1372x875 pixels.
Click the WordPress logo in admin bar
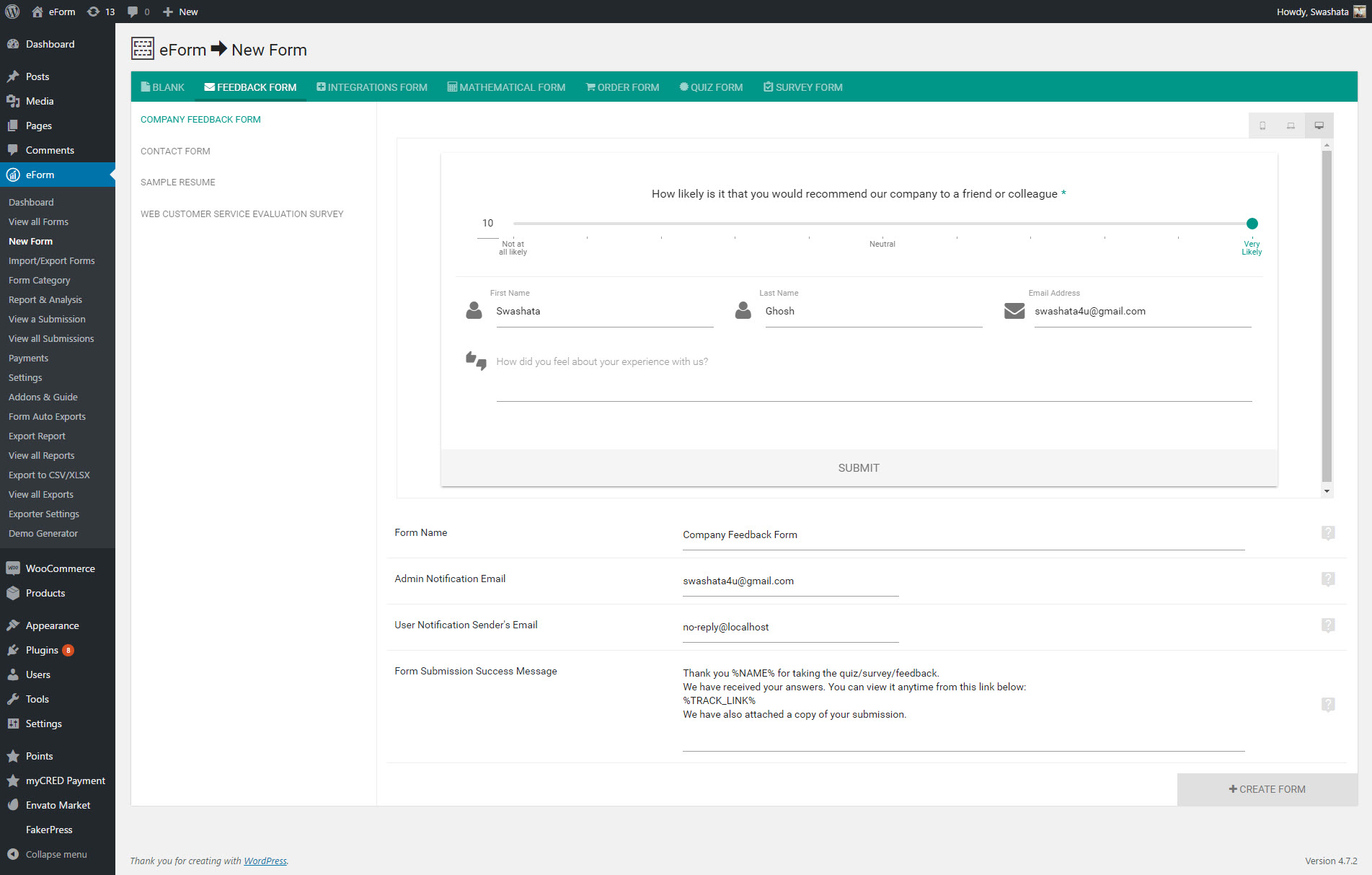12,11
